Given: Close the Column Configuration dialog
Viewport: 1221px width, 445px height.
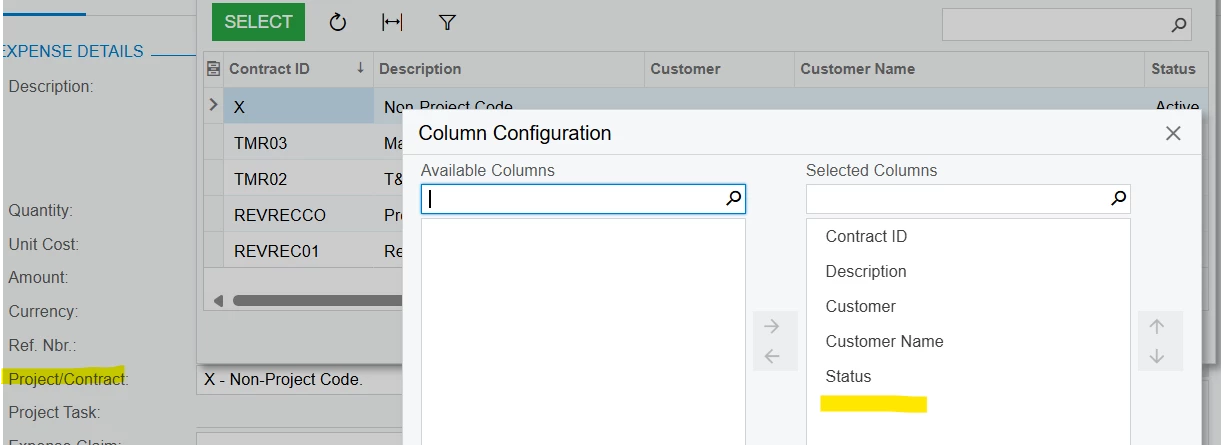Looking at the screenshot, I should [x=1174, y=133].
